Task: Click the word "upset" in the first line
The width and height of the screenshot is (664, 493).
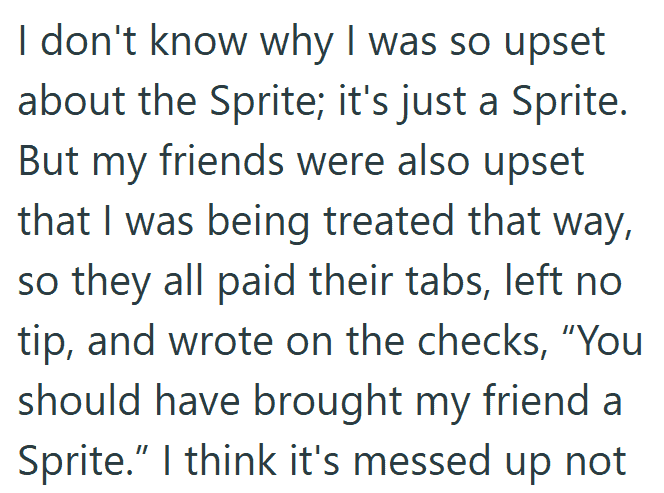Action: (555, 43)
